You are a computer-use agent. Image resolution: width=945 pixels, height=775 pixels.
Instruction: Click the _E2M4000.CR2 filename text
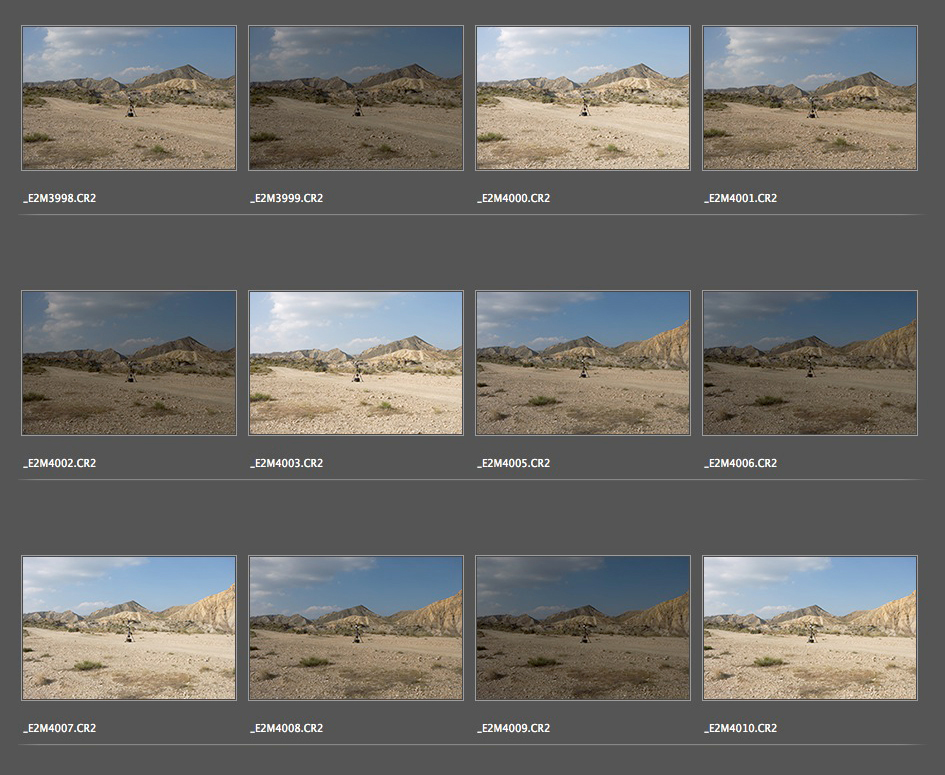click(514, 198)
